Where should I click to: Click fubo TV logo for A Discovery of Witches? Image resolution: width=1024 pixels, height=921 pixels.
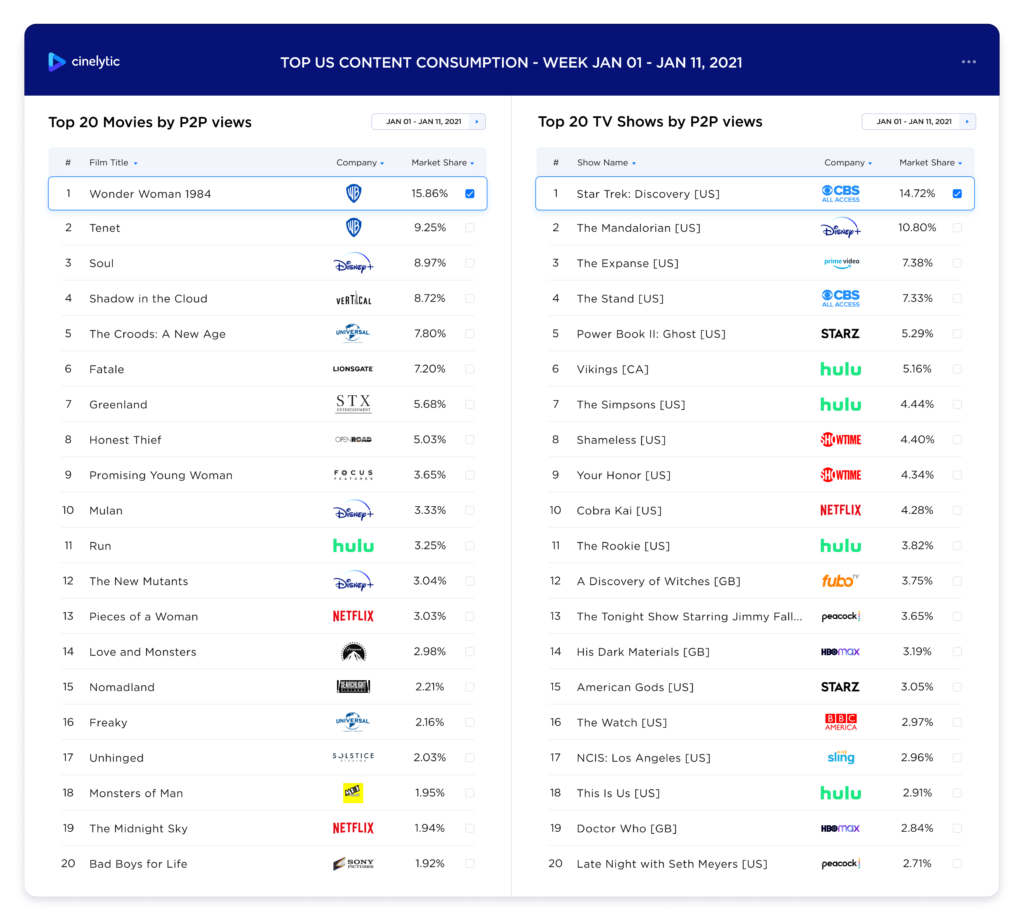(840, 581)
